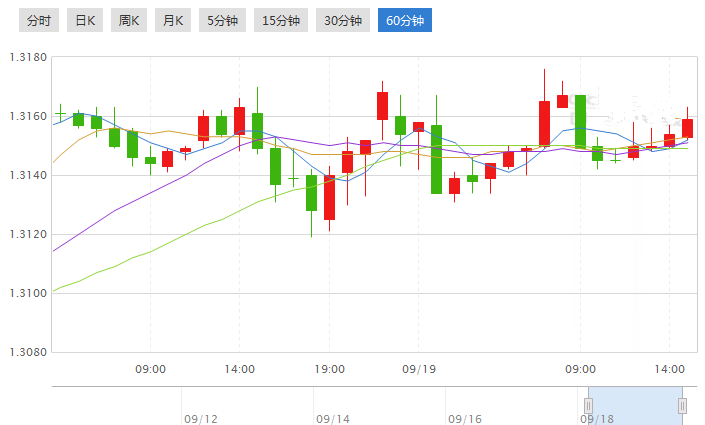This screenshot has height=425, width=705.
Task: Click the active 60分钟 tab
Action: tap(404, 20)
